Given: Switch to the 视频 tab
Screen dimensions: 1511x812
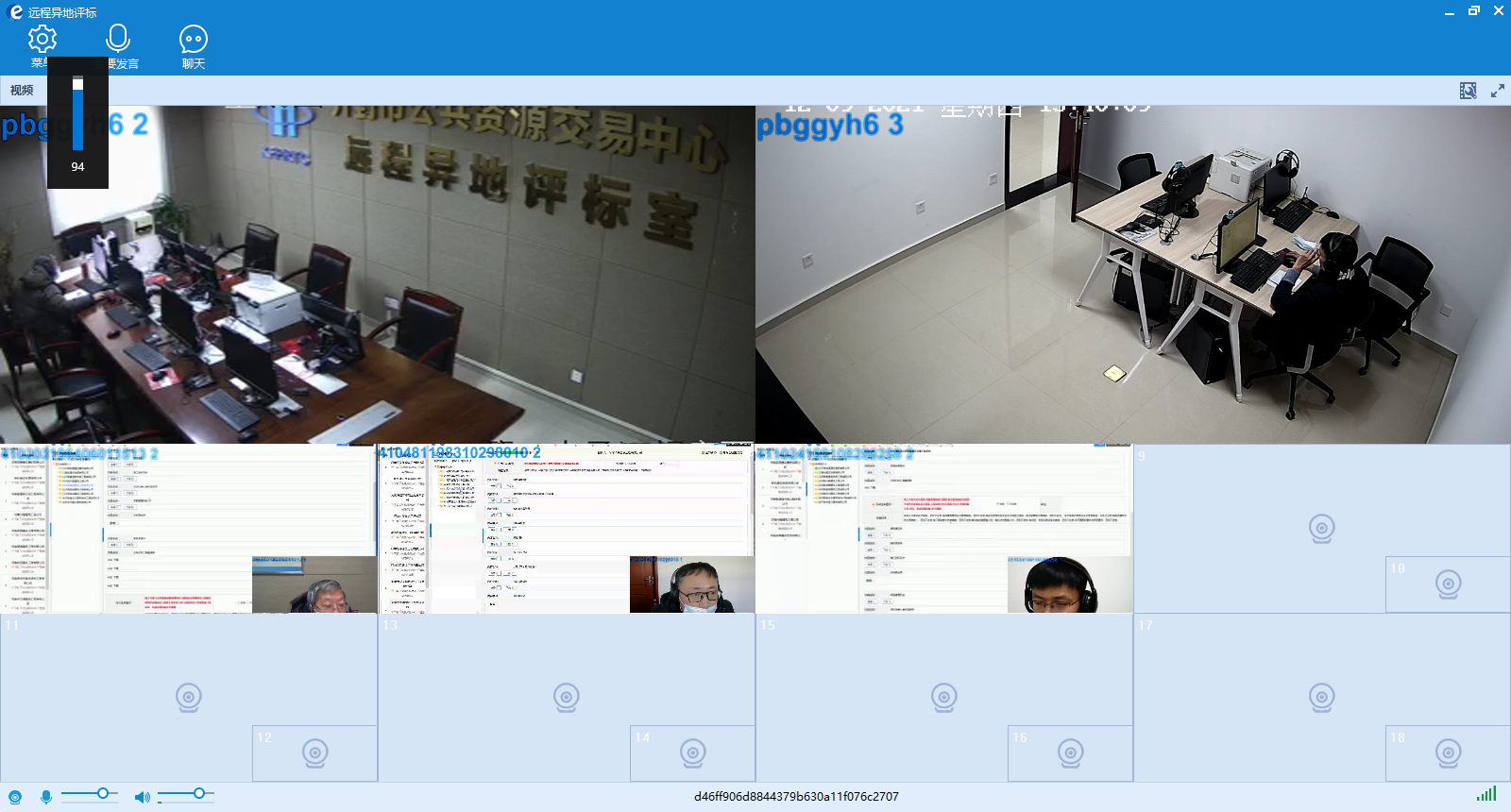Looking at the screenshot, I should 22,91.
